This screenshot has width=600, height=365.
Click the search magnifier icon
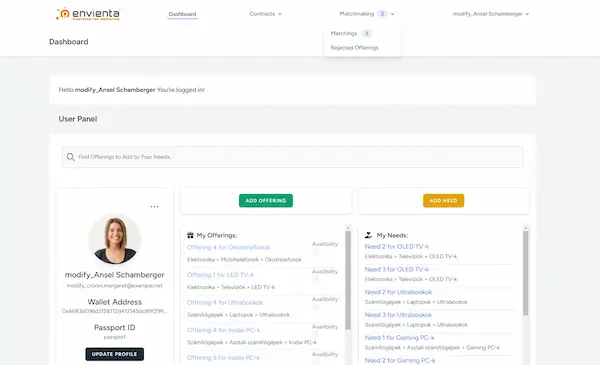(x=70, y=157)
